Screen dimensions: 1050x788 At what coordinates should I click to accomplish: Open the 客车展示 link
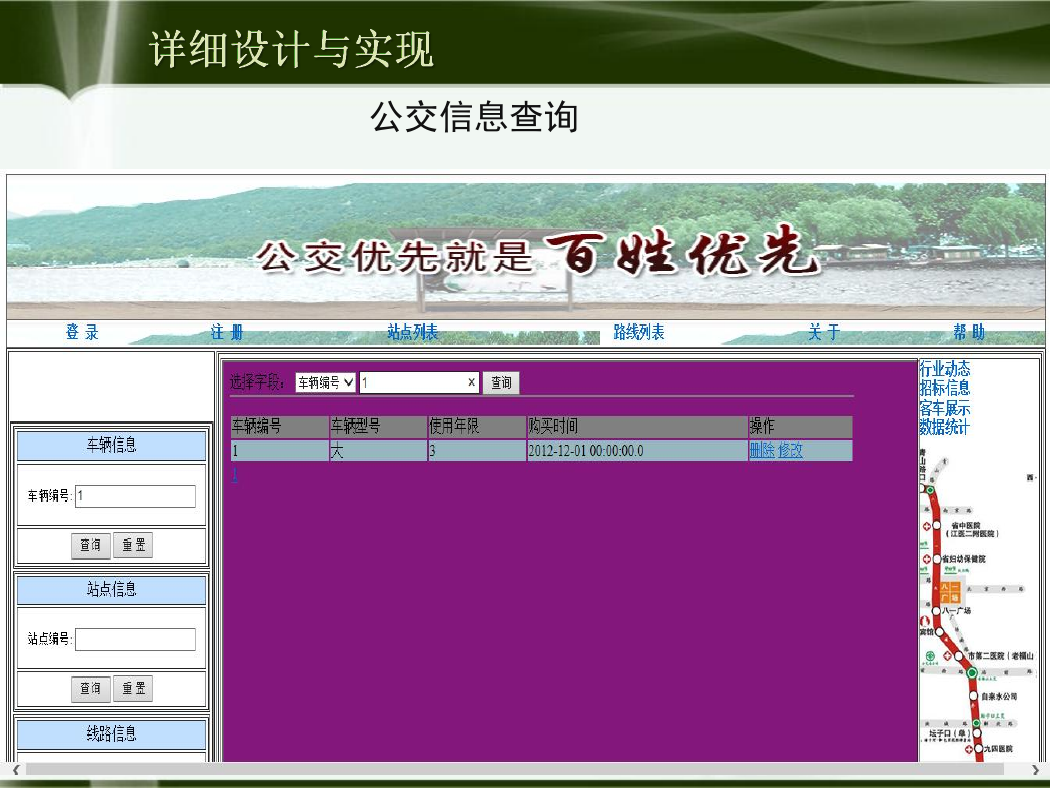point(945,408)
